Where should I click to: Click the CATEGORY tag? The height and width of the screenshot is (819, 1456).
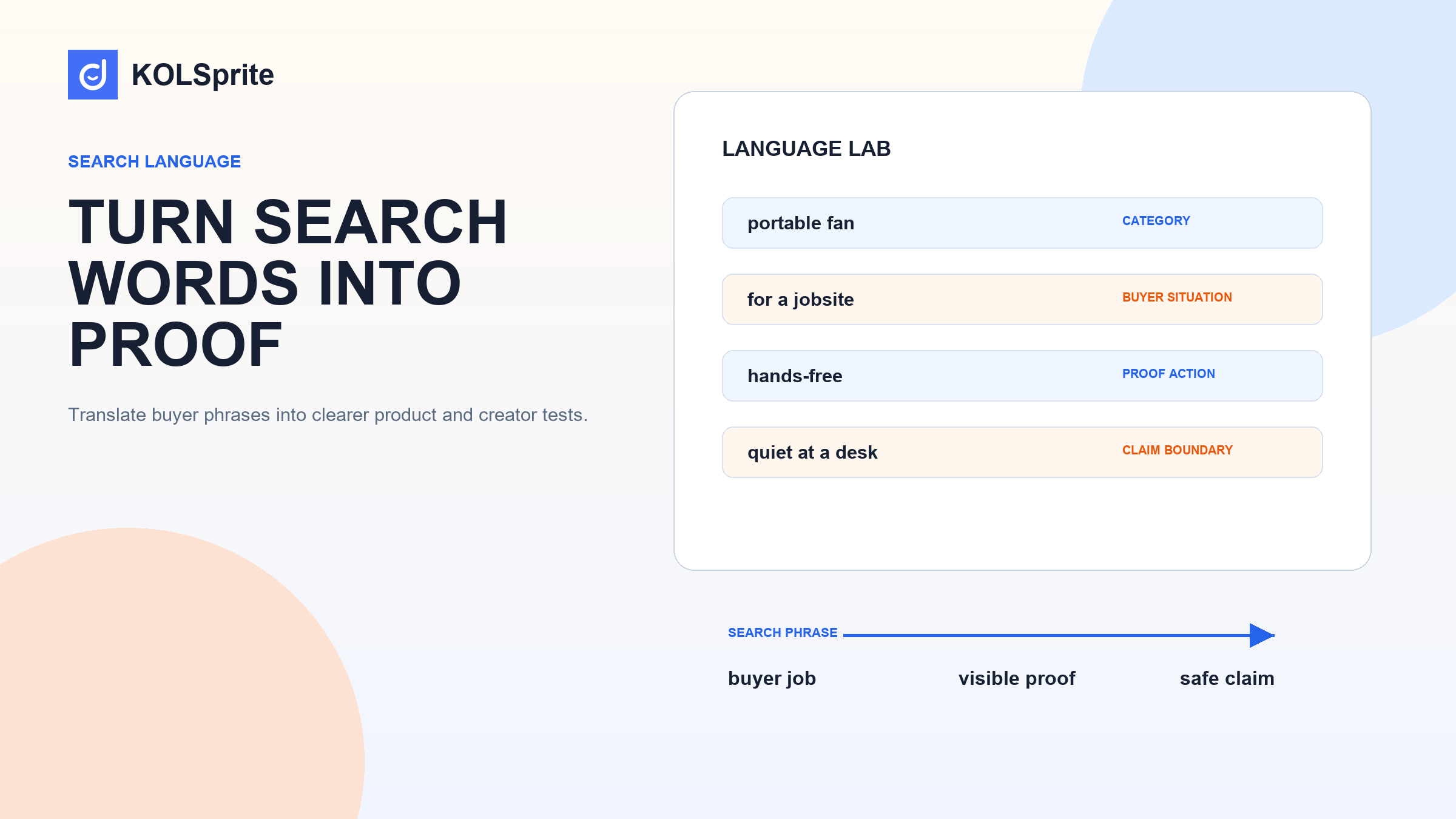pyautogui.click(x=1156, y=221)
